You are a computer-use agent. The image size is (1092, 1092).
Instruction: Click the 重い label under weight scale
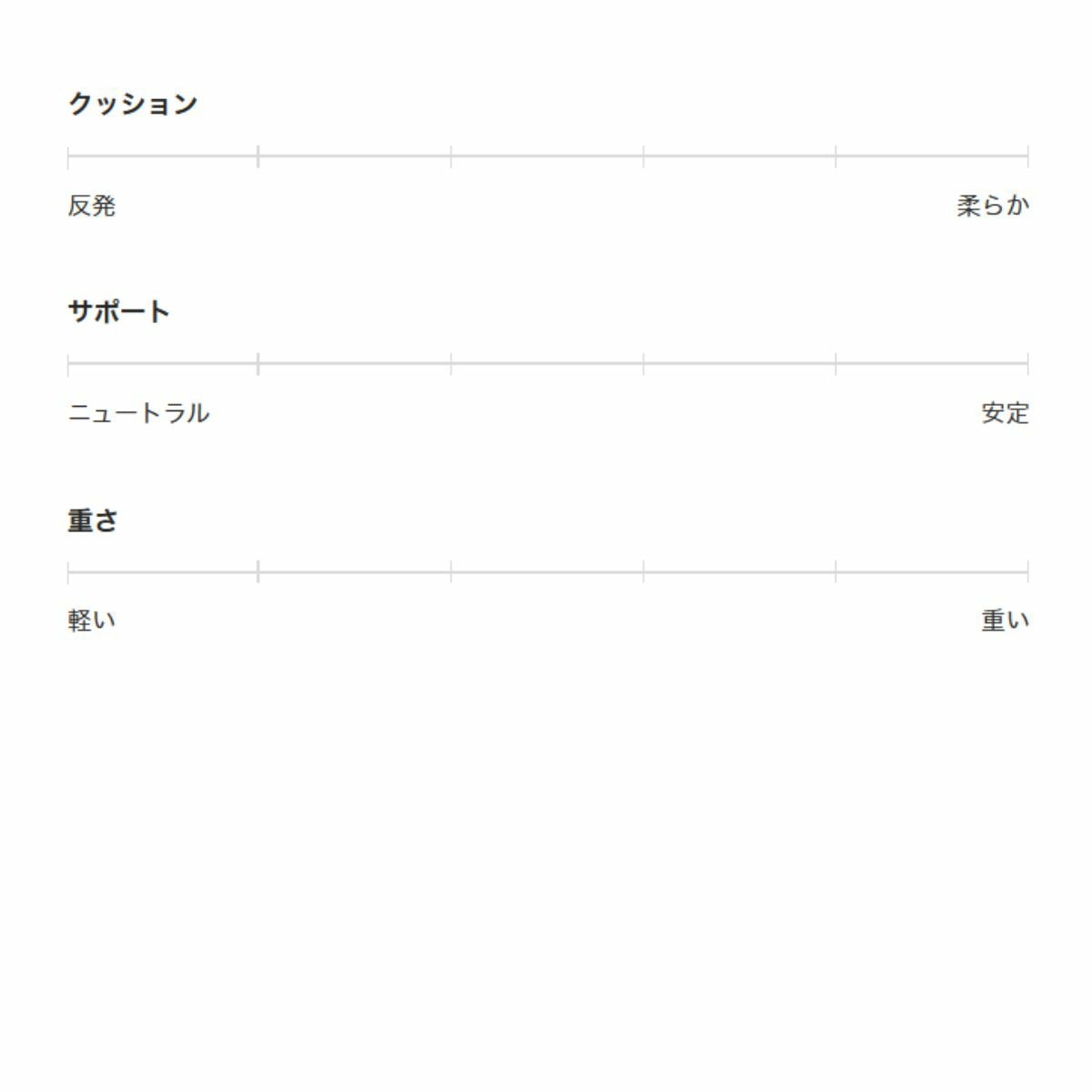tap(1005, 621)
